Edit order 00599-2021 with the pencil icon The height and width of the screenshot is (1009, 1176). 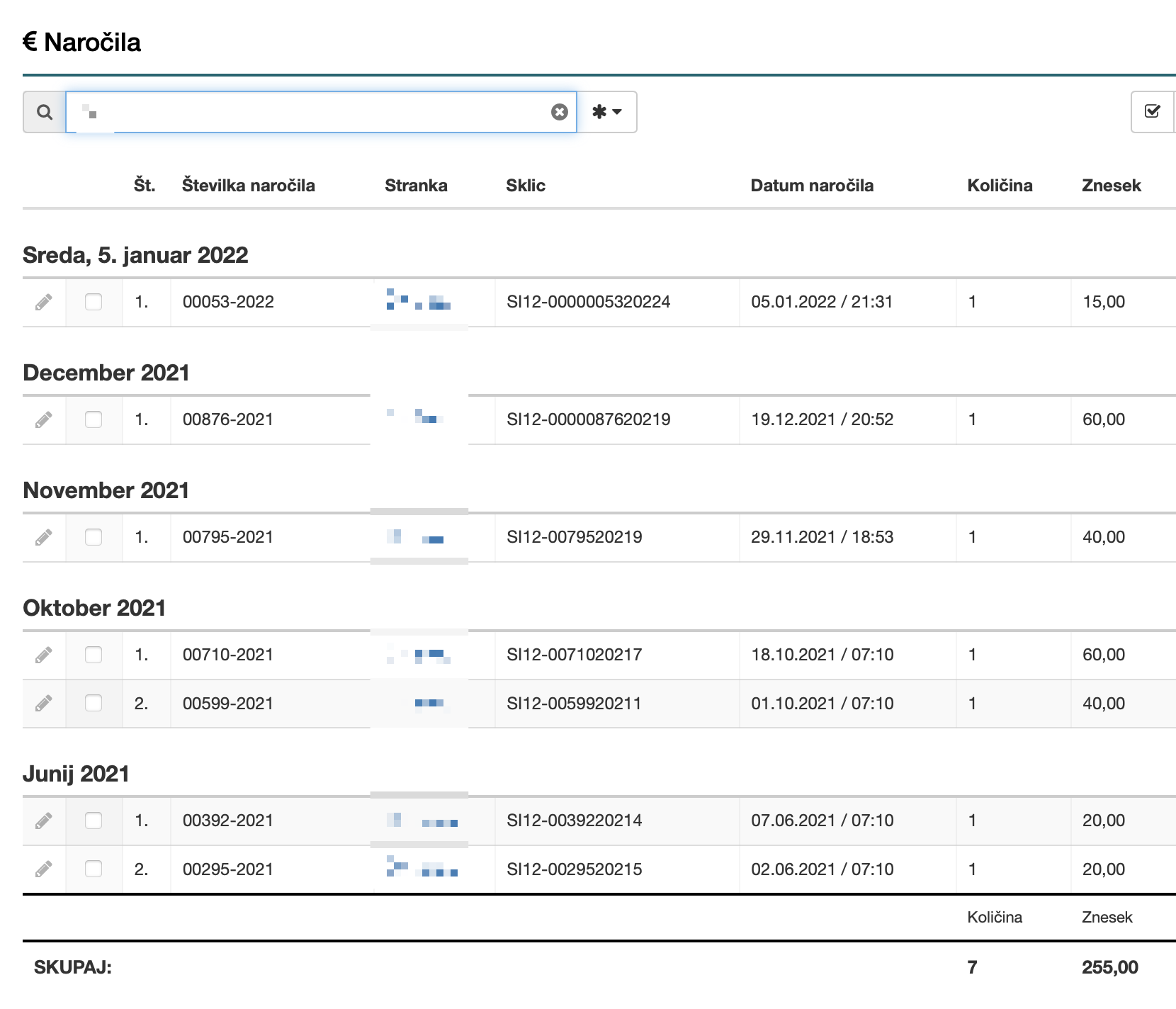click(x=44, y=703)
